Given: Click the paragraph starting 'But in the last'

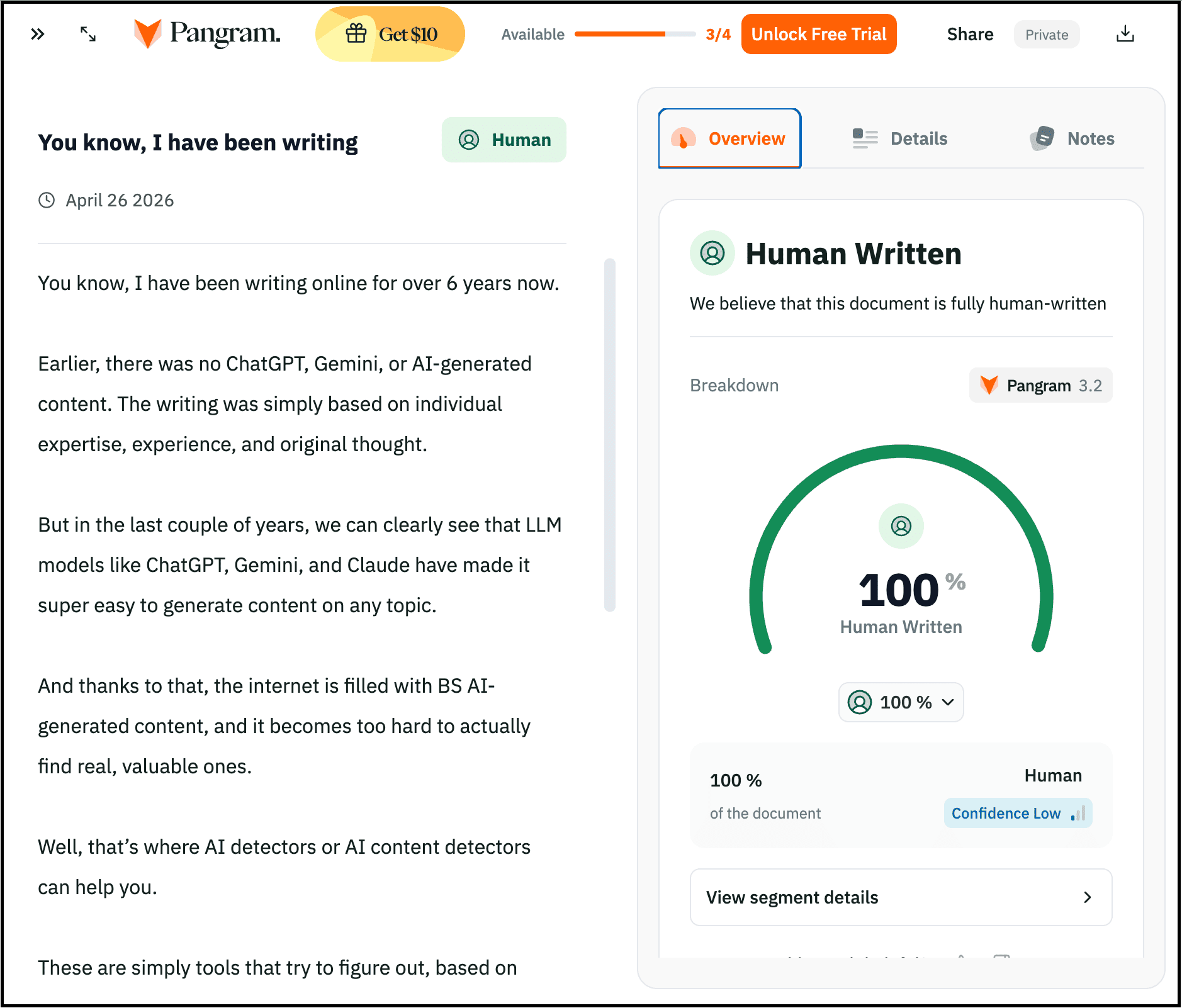Looking at the screenshot, I should click(300, 565).
